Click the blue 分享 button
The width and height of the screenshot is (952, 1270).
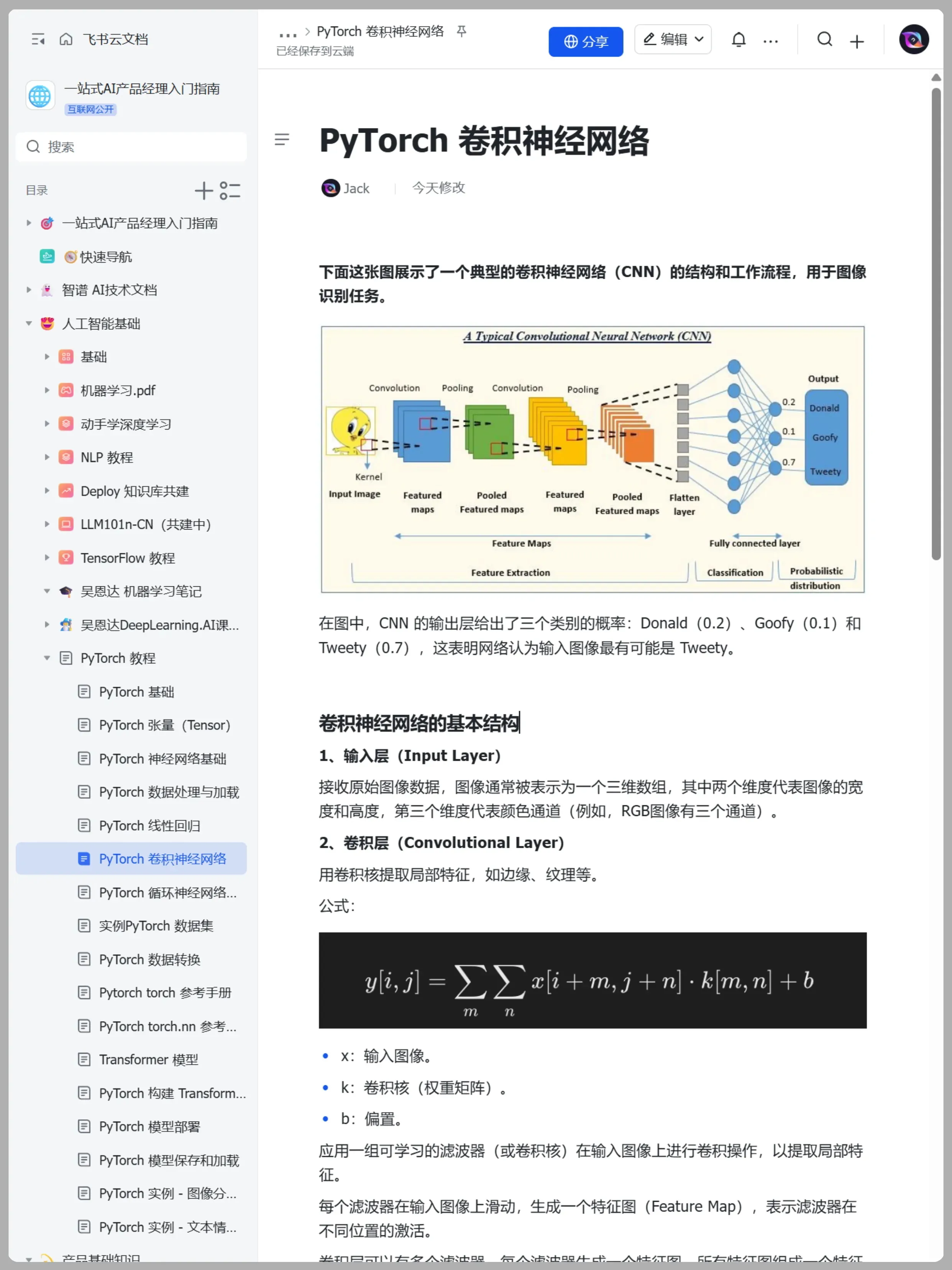coord(585,41)
